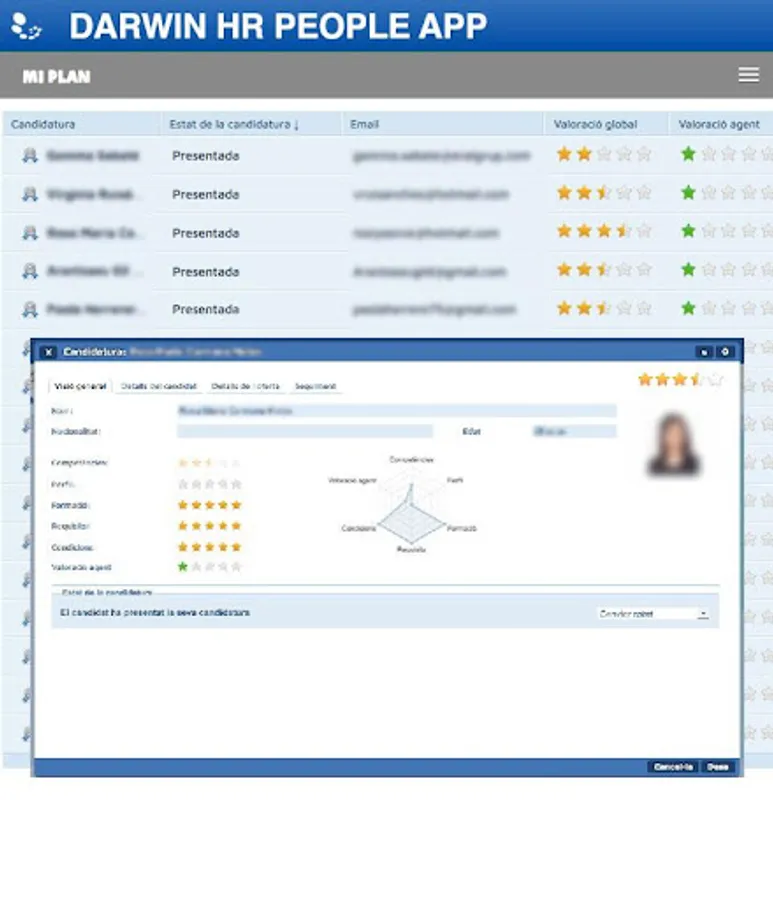Click the three-and-a-half-star global rating in third row

click(604, 231)
